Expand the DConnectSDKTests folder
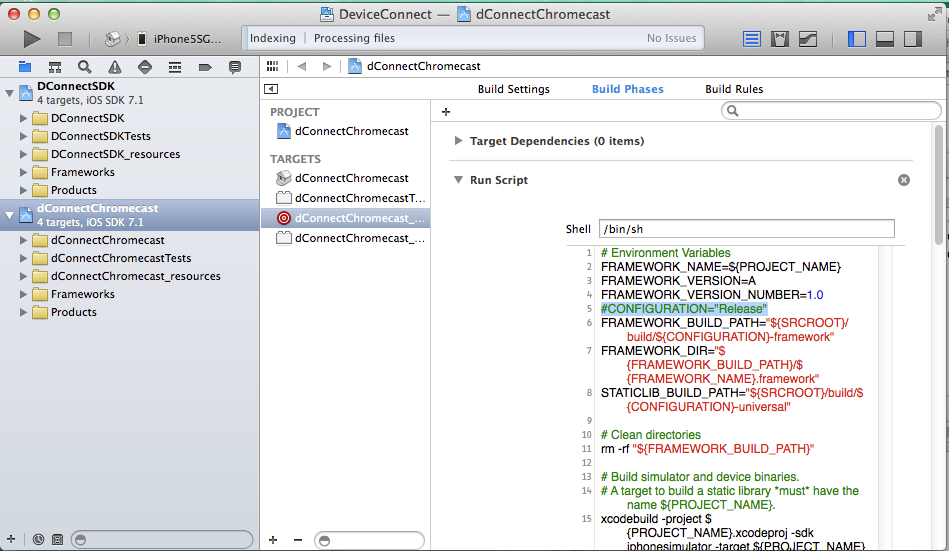The width and height of the screenshot is (949, 551). (24, 136)
